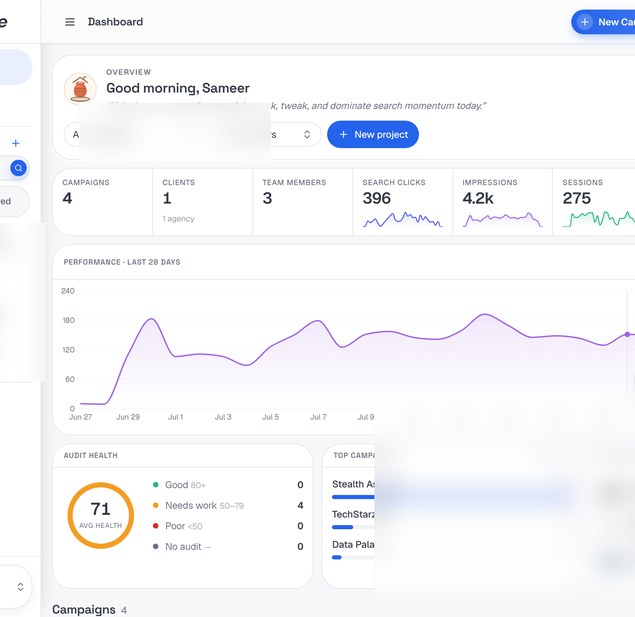Click the 'Good morning, Sameer' greeting

coord(178,88)
